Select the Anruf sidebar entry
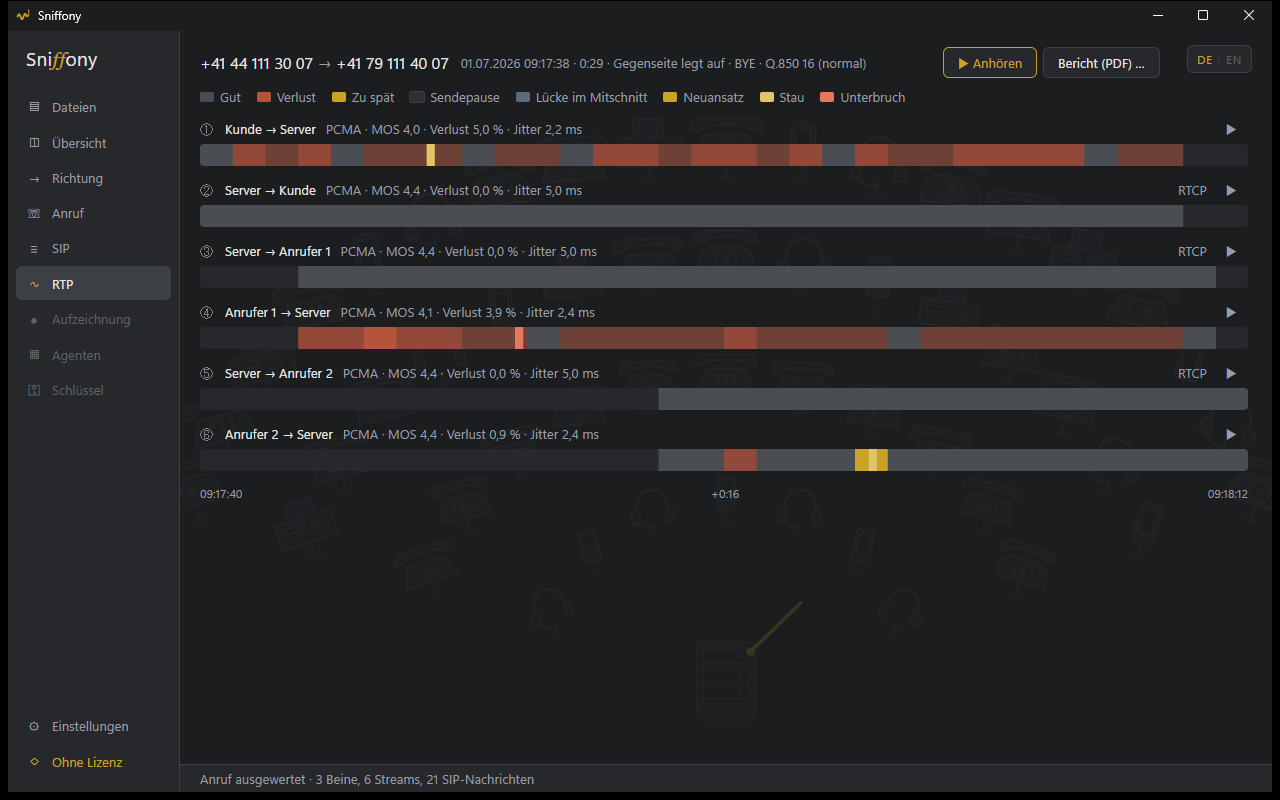This screenshot has height=800, width=1280. pos(93,214)
